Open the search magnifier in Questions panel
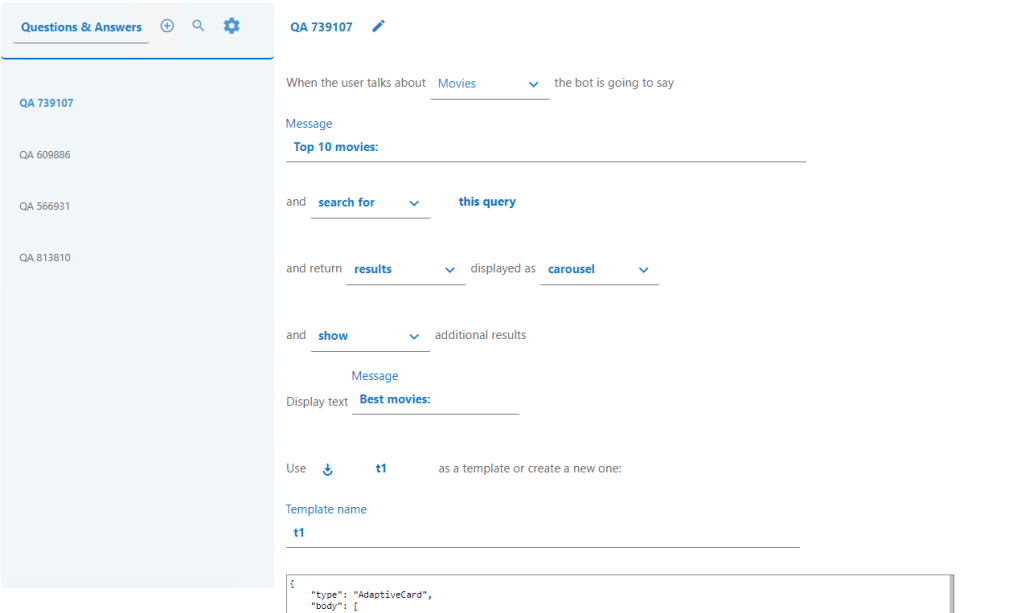 coord(198,26)
